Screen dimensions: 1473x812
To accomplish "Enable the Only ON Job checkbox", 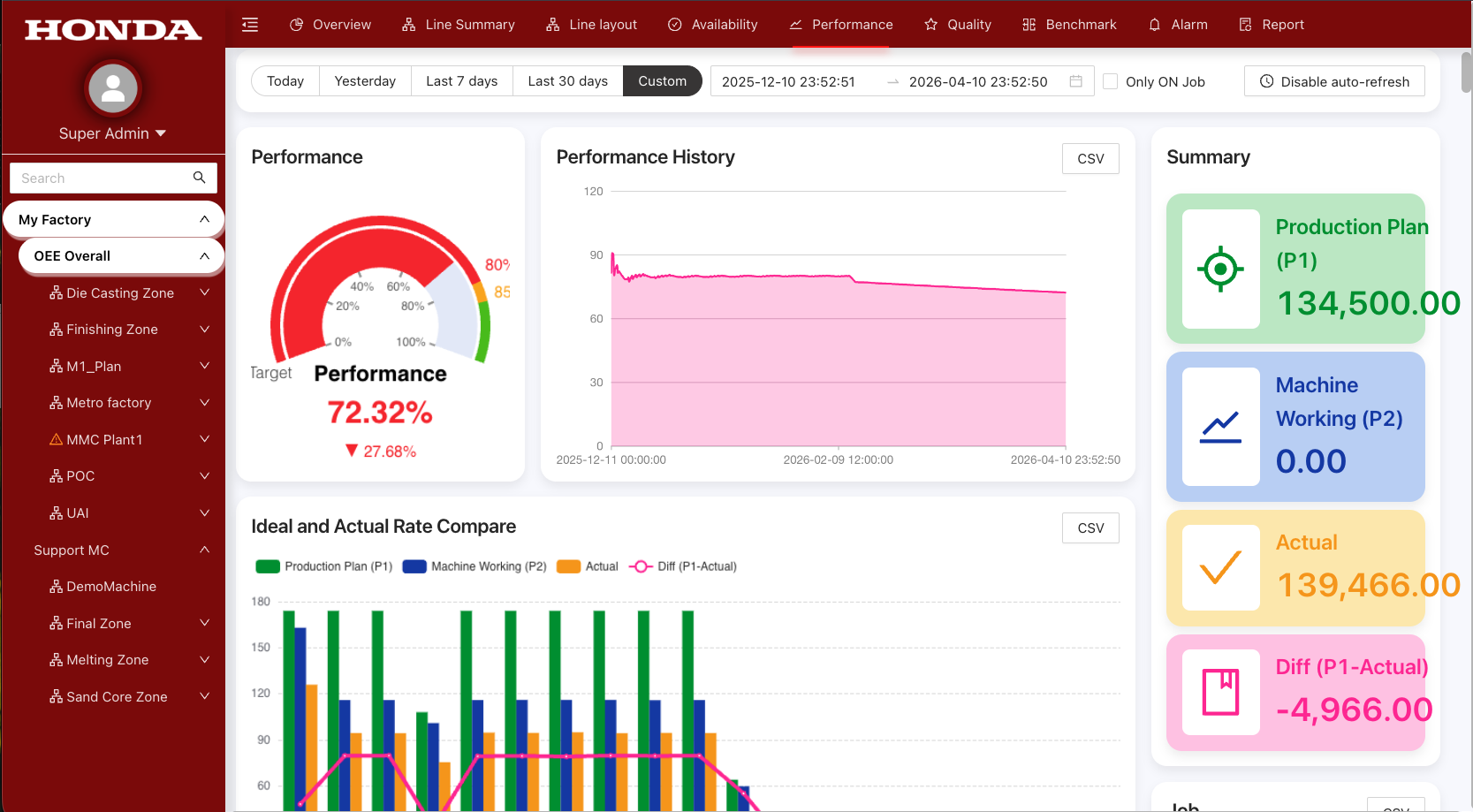I will pos(1111,81).
